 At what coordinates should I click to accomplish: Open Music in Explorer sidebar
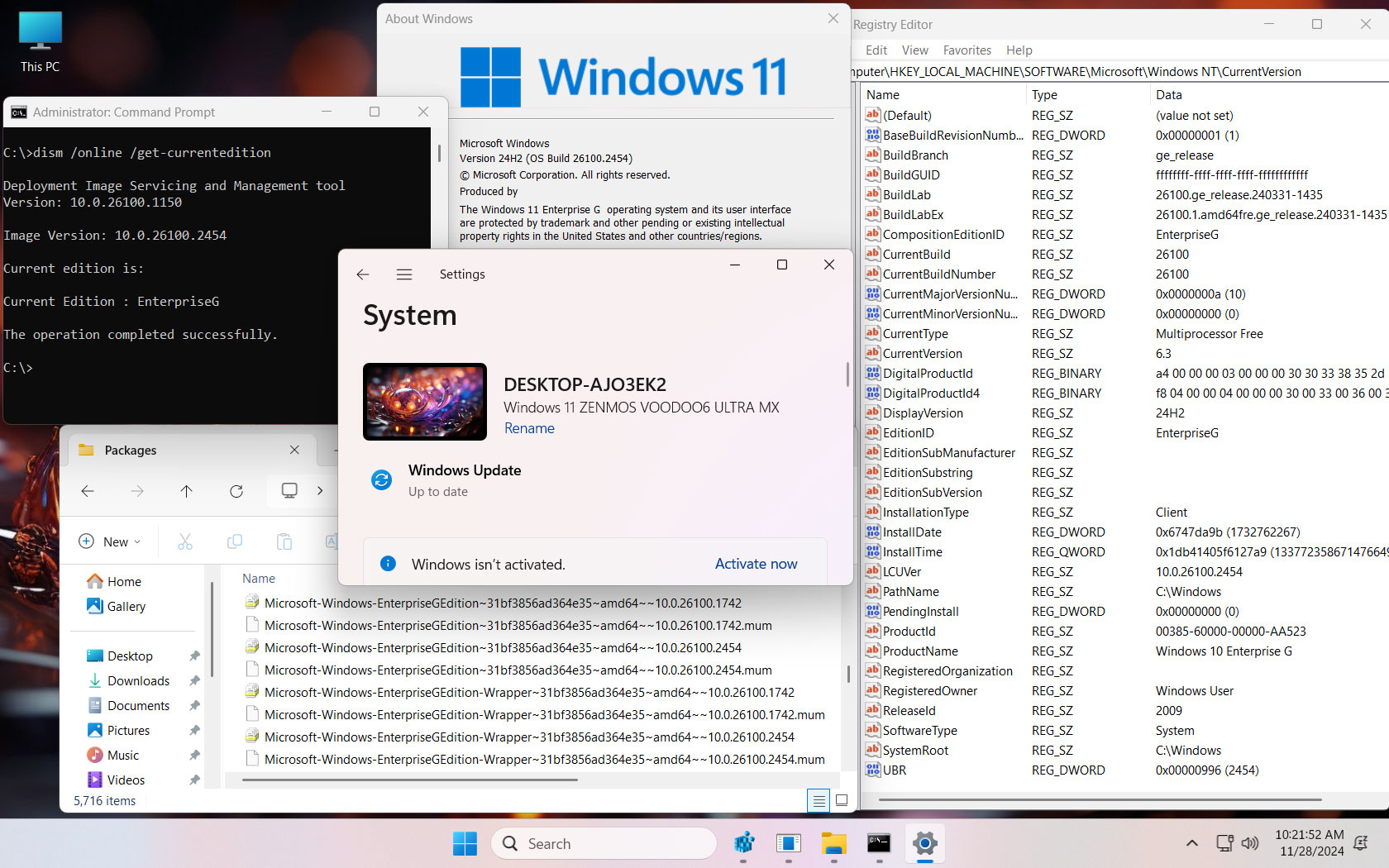tap(112, 755)
